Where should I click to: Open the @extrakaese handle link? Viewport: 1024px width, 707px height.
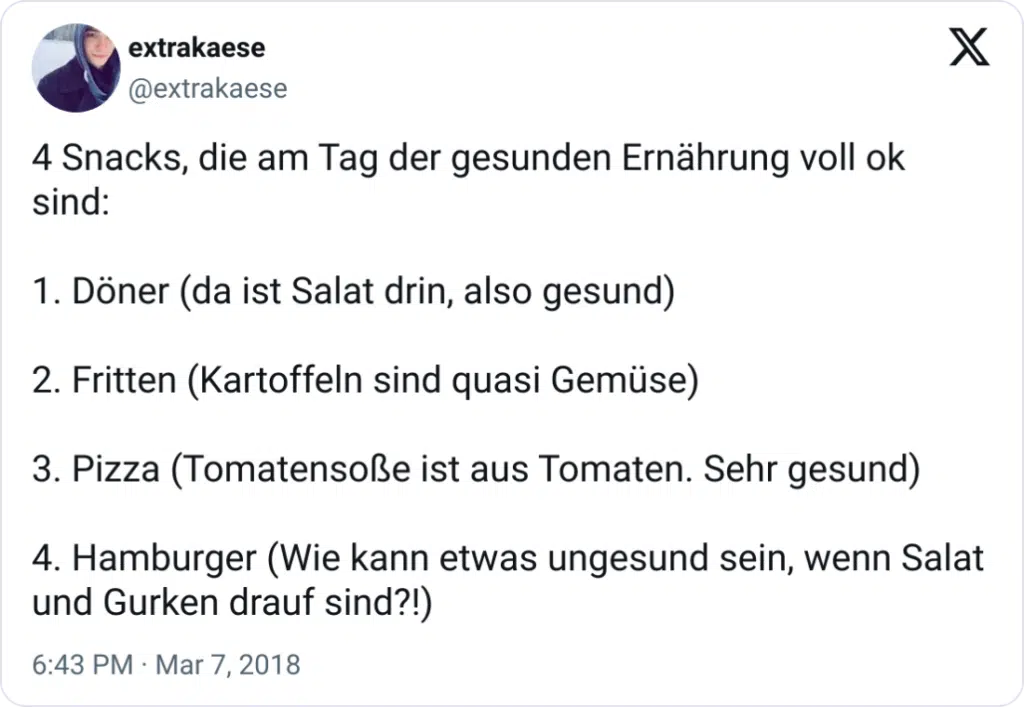pos(208,89)
